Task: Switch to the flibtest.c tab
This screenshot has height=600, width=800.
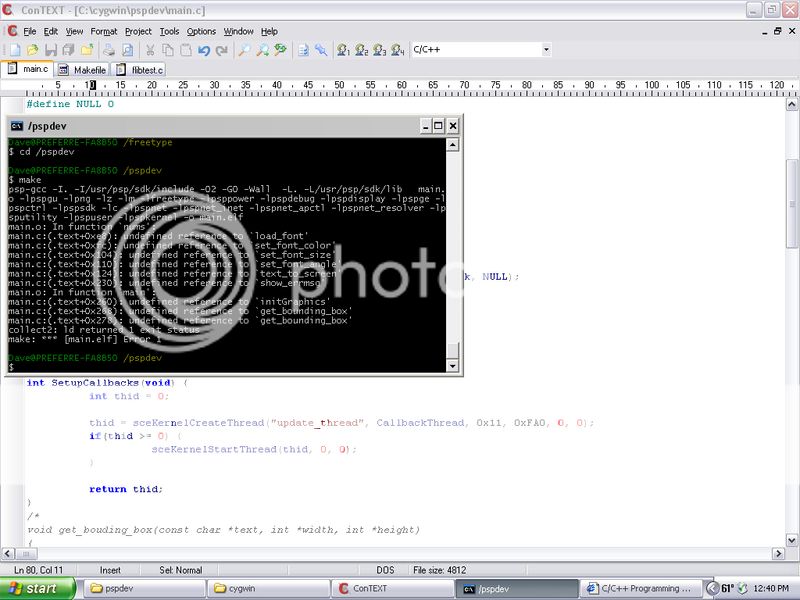Action: [139, 70]
